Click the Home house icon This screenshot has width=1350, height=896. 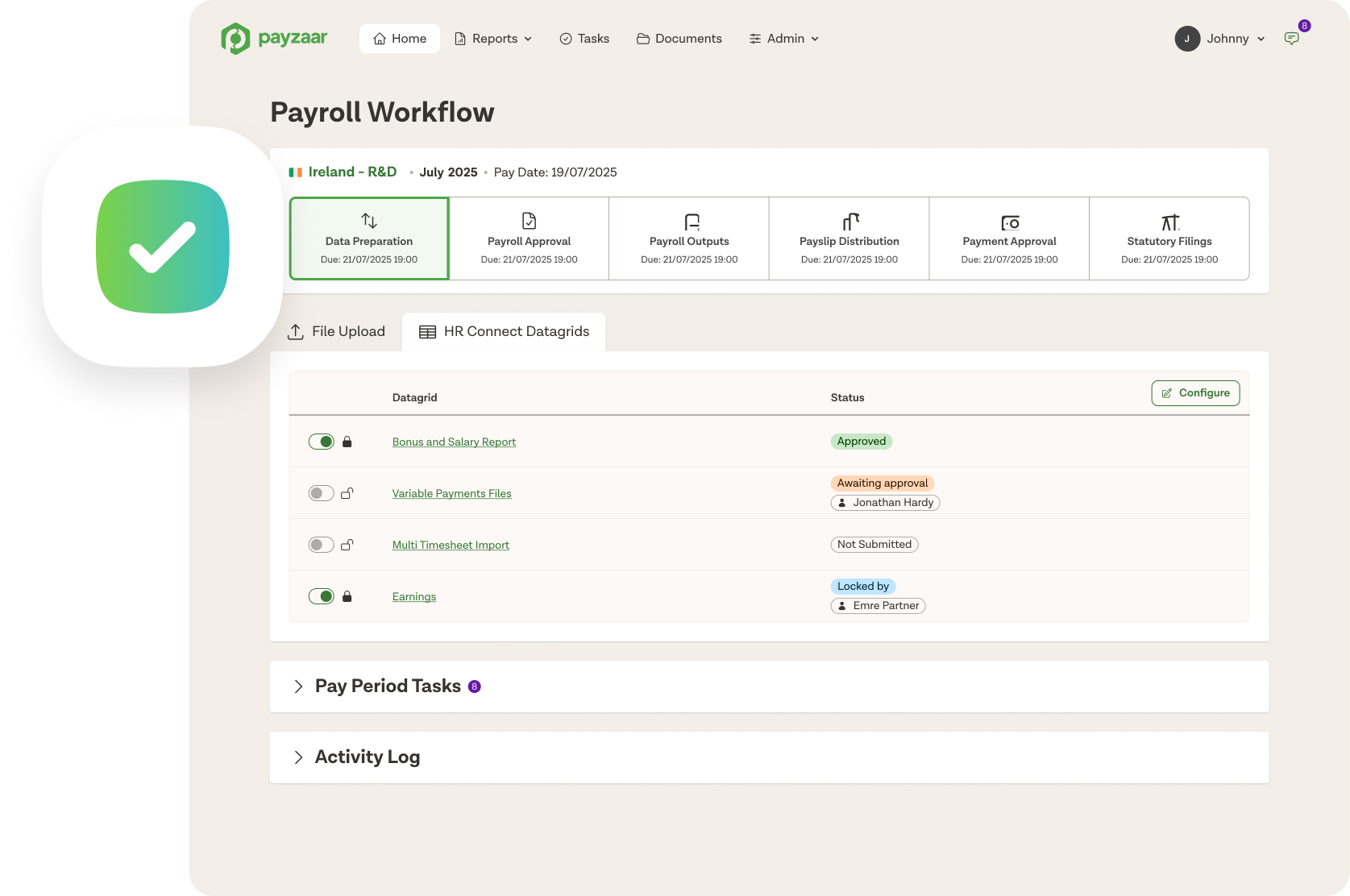point(380,39)
